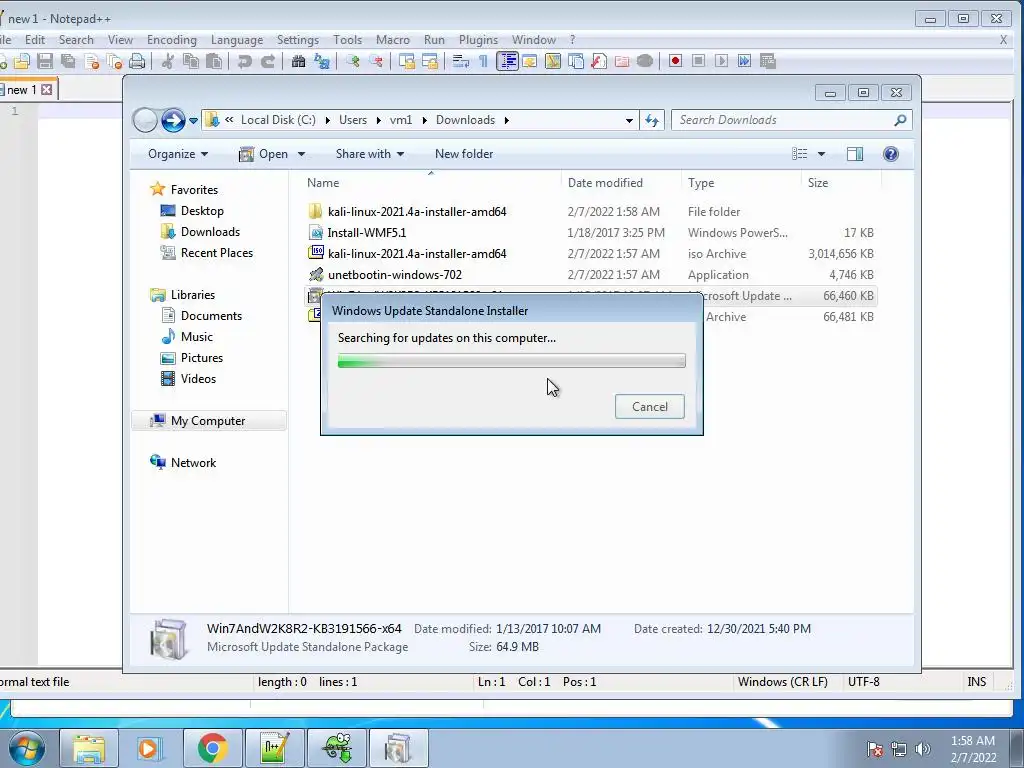Open the Plugins menu in Notepad++
Viewport: 1024px width, 768px height.
[x=478, y=40]
